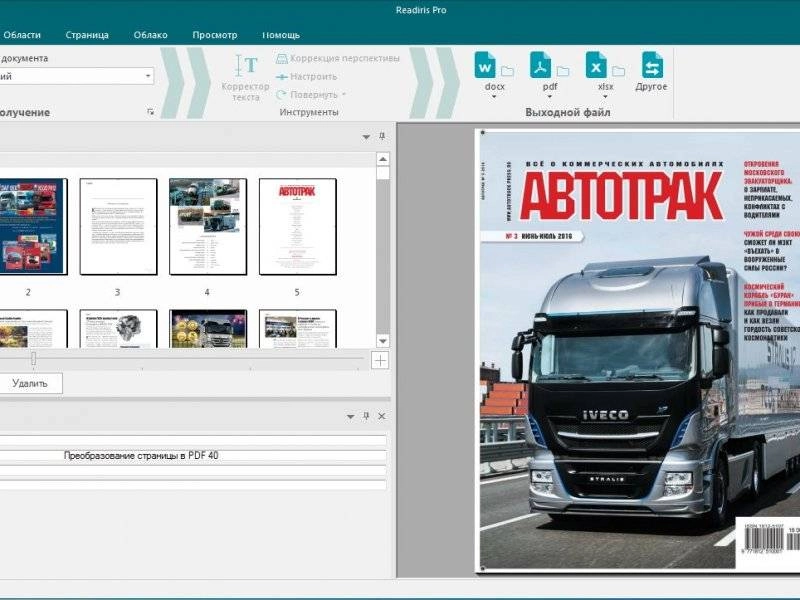Viewport: 800px width, 600px height.
Task: Pin the progress panel
Action: (366, 416)
